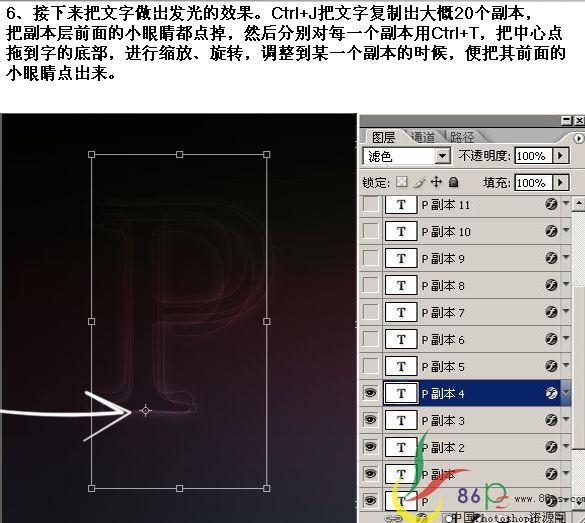Hide the P 副本 3 layer eye icon

click(x=370, y=420)
